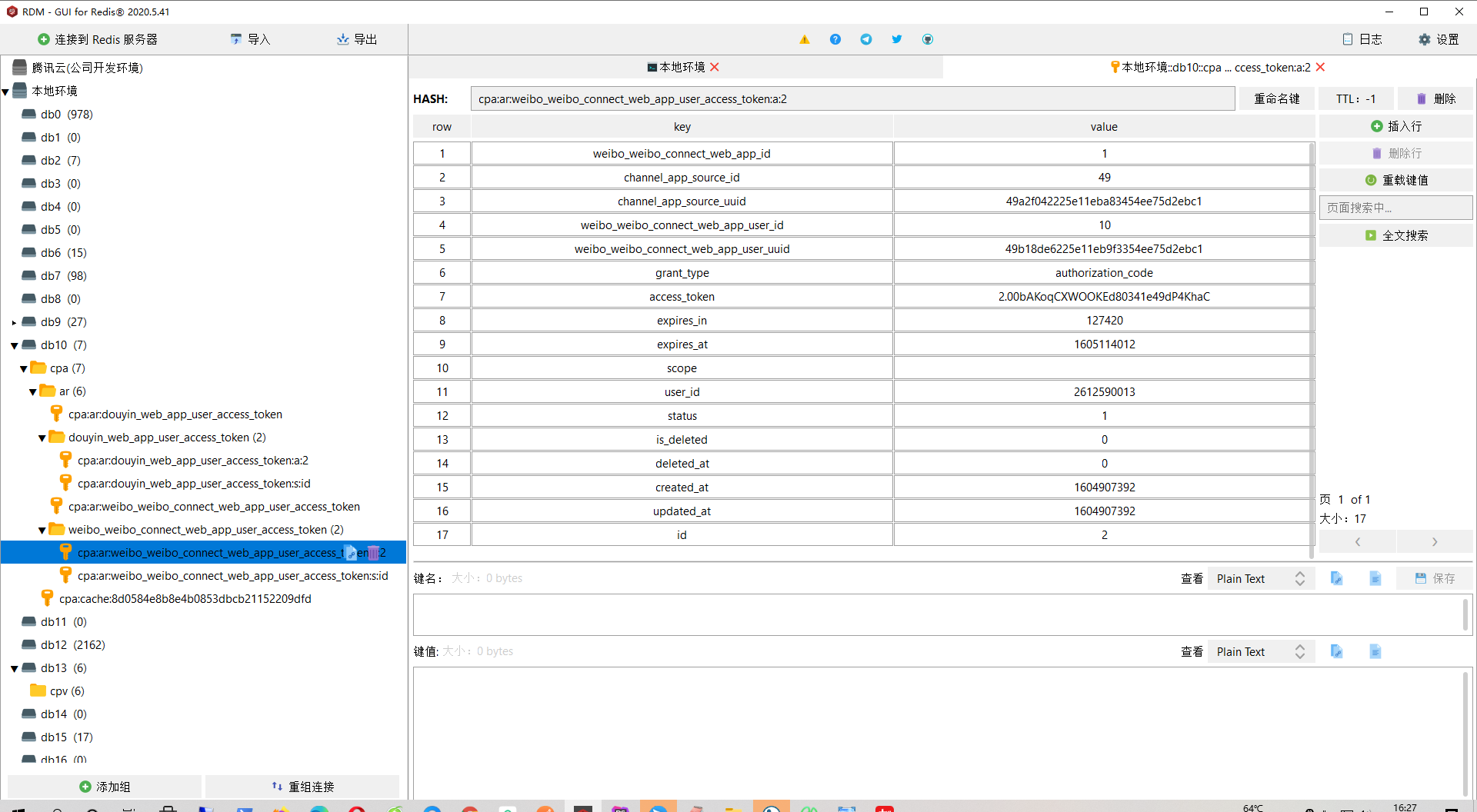
Task: Select the cpa:cache key in tree
Action: point(185,599)
